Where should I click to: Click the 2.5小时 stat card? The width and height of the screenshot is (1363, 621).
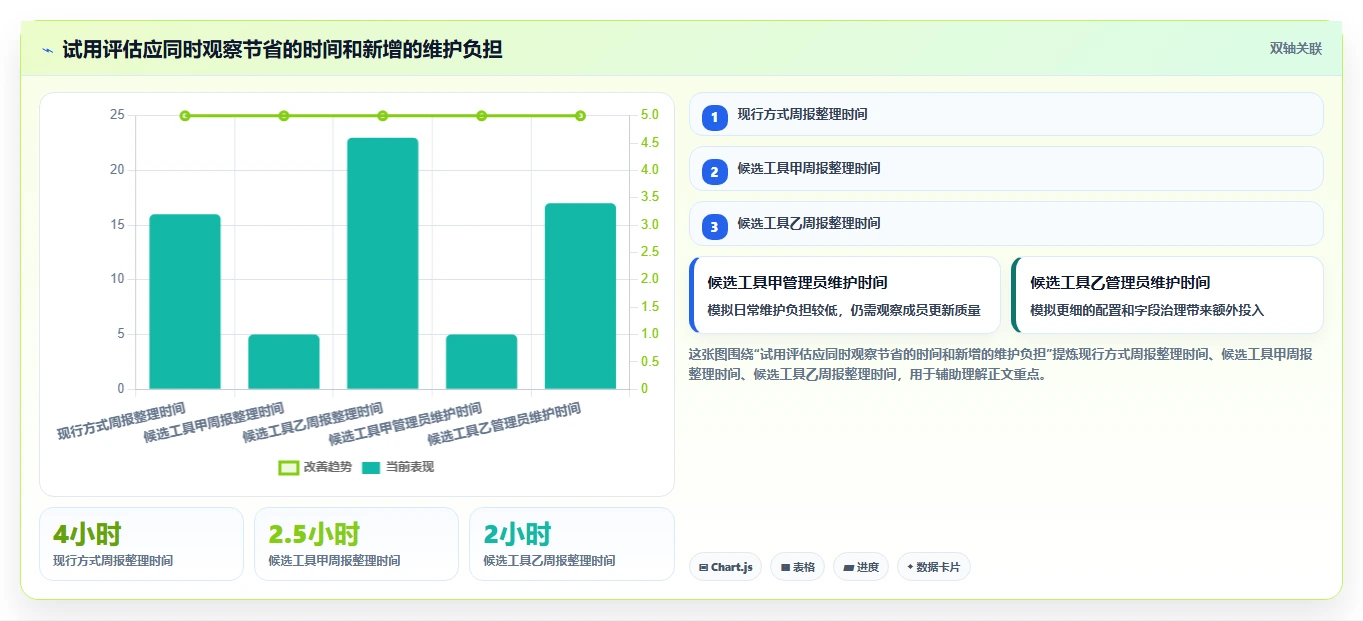click(356, 544)
